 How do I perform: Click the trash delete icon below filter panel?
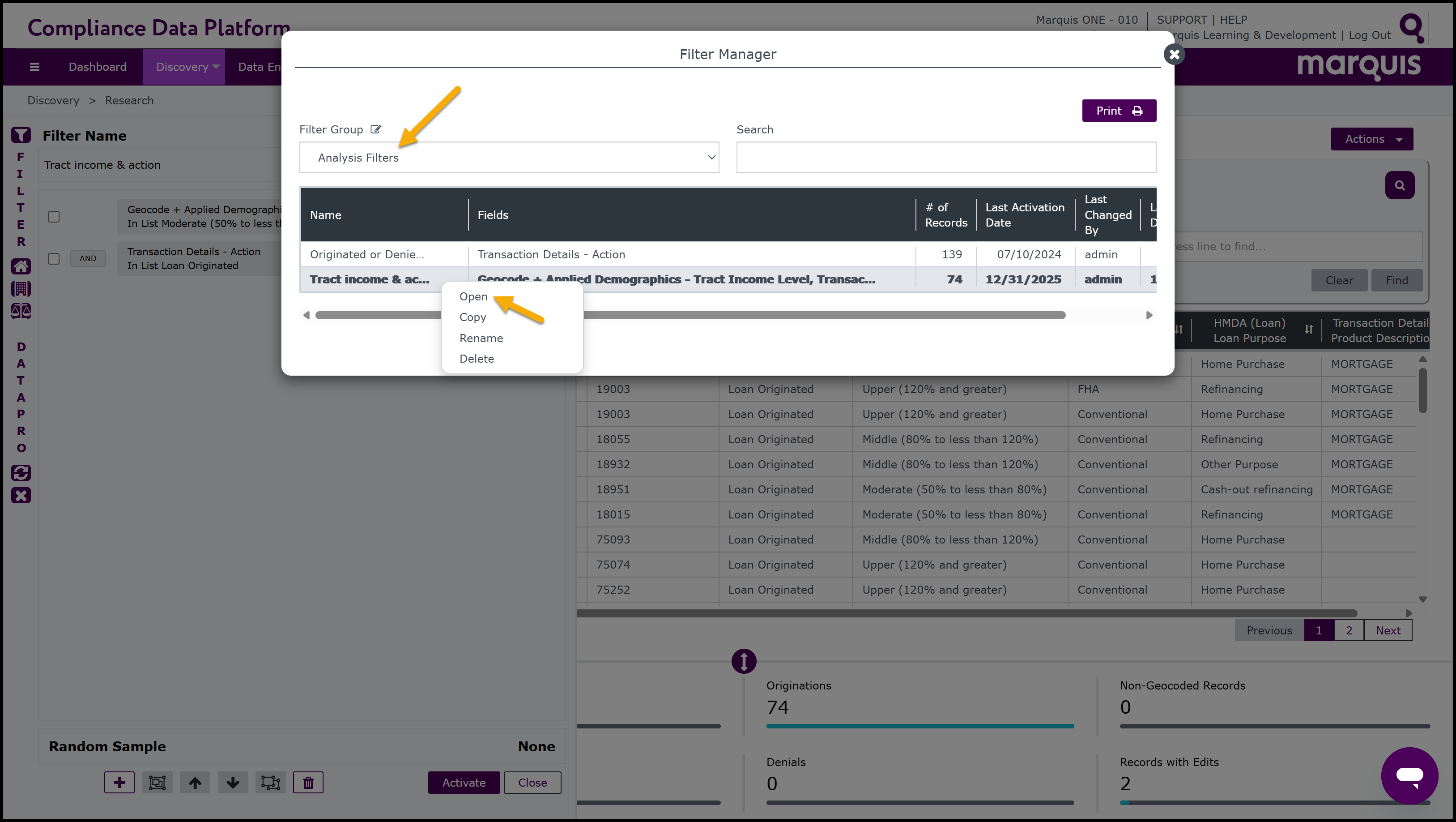(x=308, y=783)
